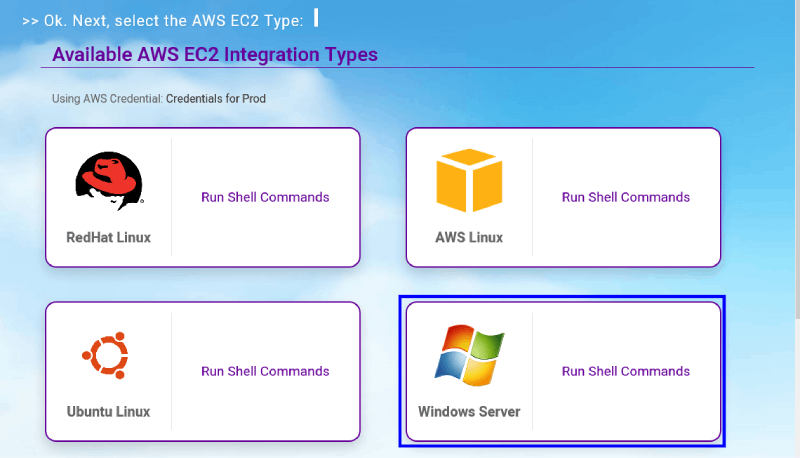Click the Windows Server label

pos(469,412)
